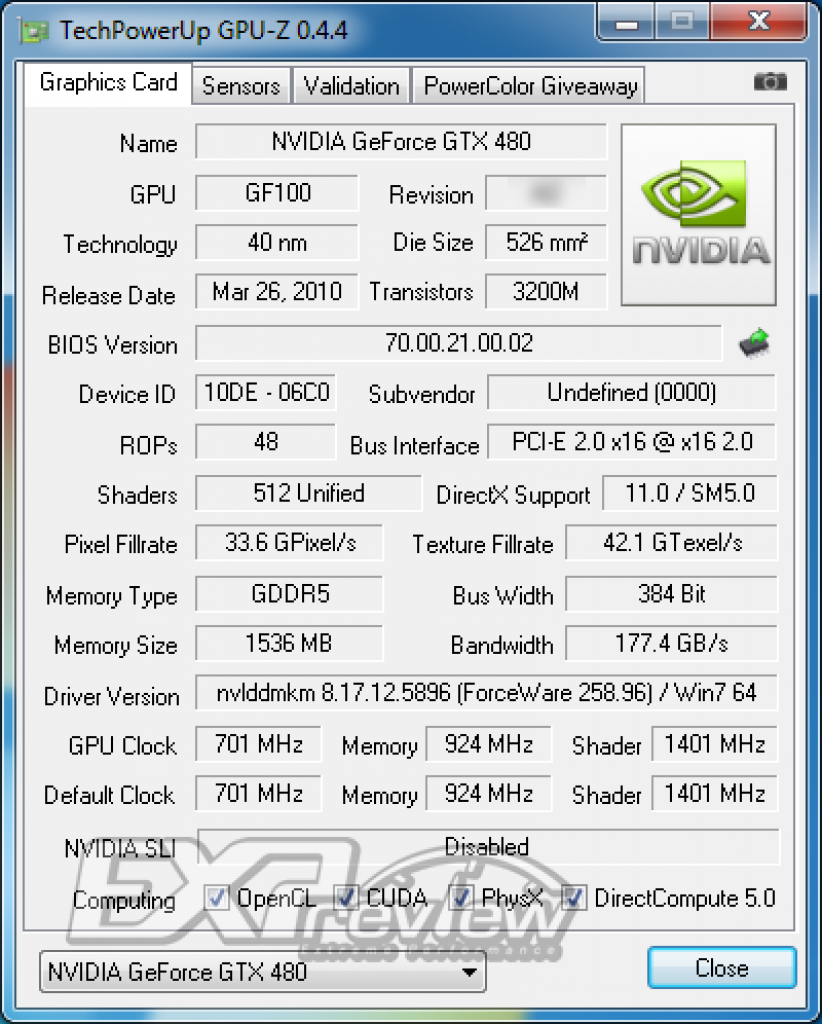
Task: Click the Texture Fillrate field 42.1 GTexel/s
Action: pyautogui.click(x=672, y=543)
